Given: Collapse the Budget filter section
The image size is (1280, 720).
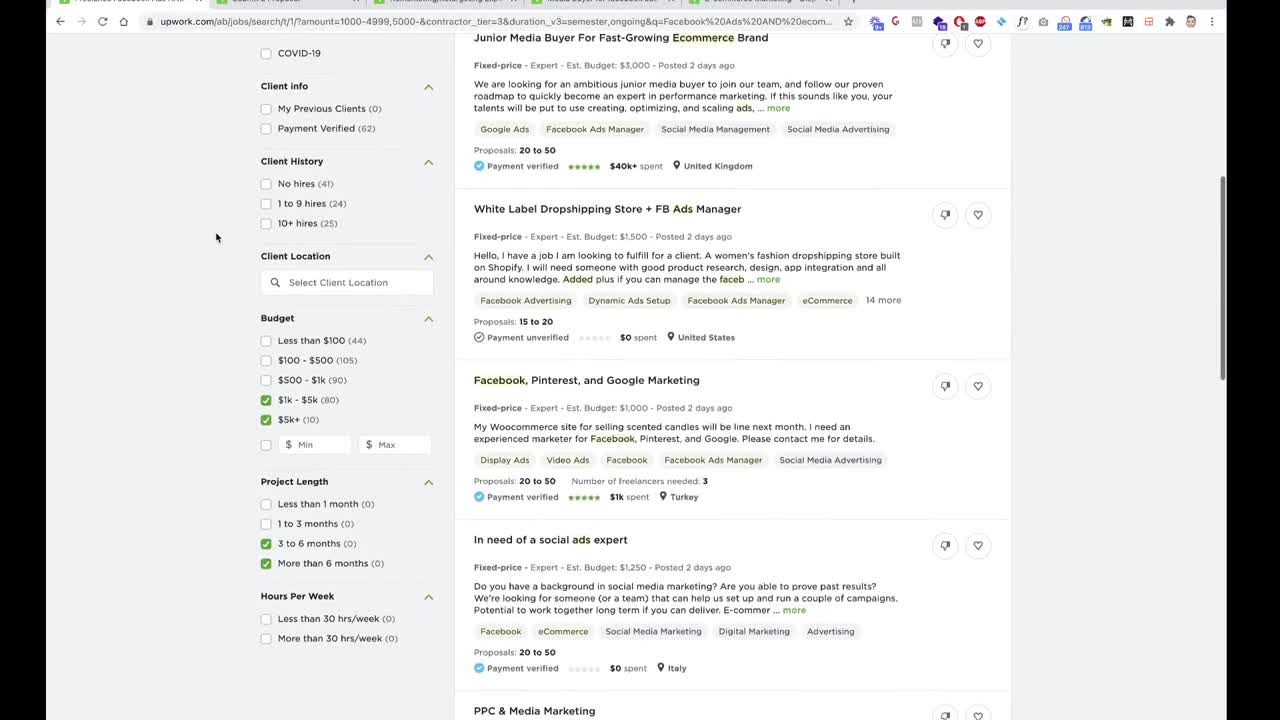Looking at the screenshot, I should click(x=428, y=319).
